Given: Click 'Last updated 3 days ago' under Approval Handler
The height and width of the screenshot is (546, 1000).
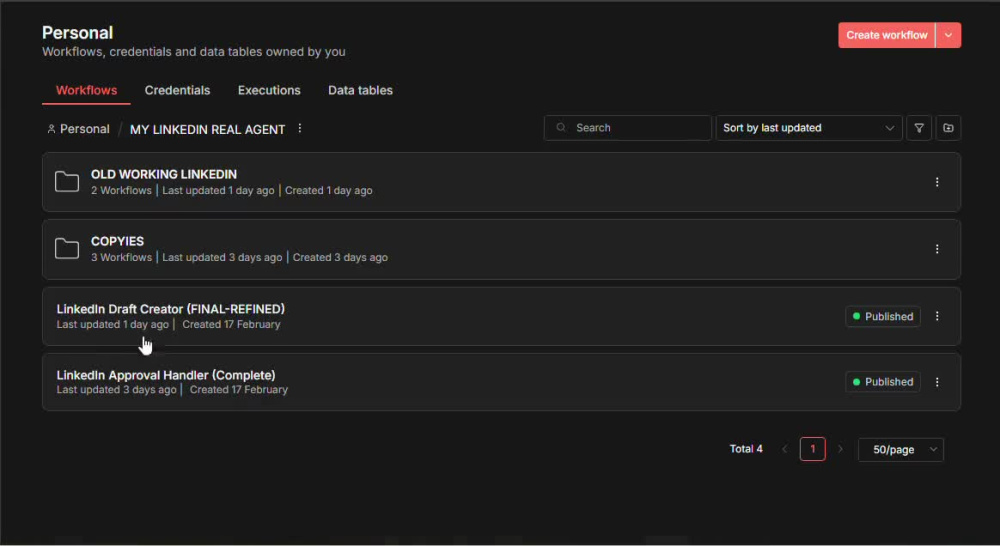Looking at the screenshot, I should coord(116,390).
